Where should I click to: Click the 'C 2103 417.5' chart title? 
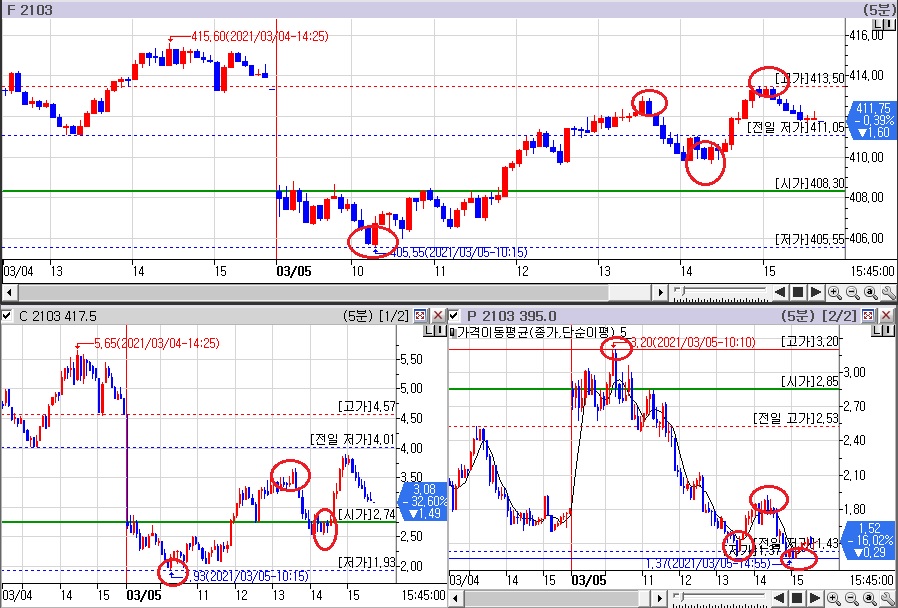point(58,316)
